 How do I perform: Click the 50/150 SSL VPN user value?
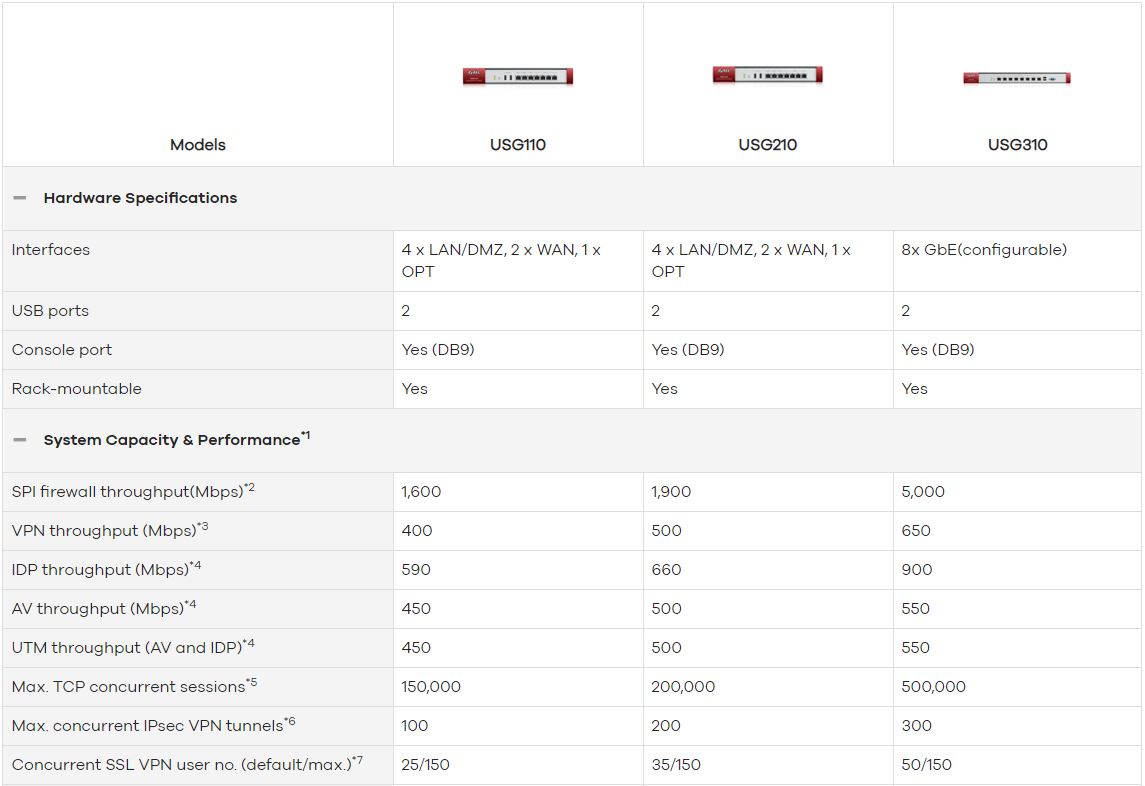coord(926,765)
